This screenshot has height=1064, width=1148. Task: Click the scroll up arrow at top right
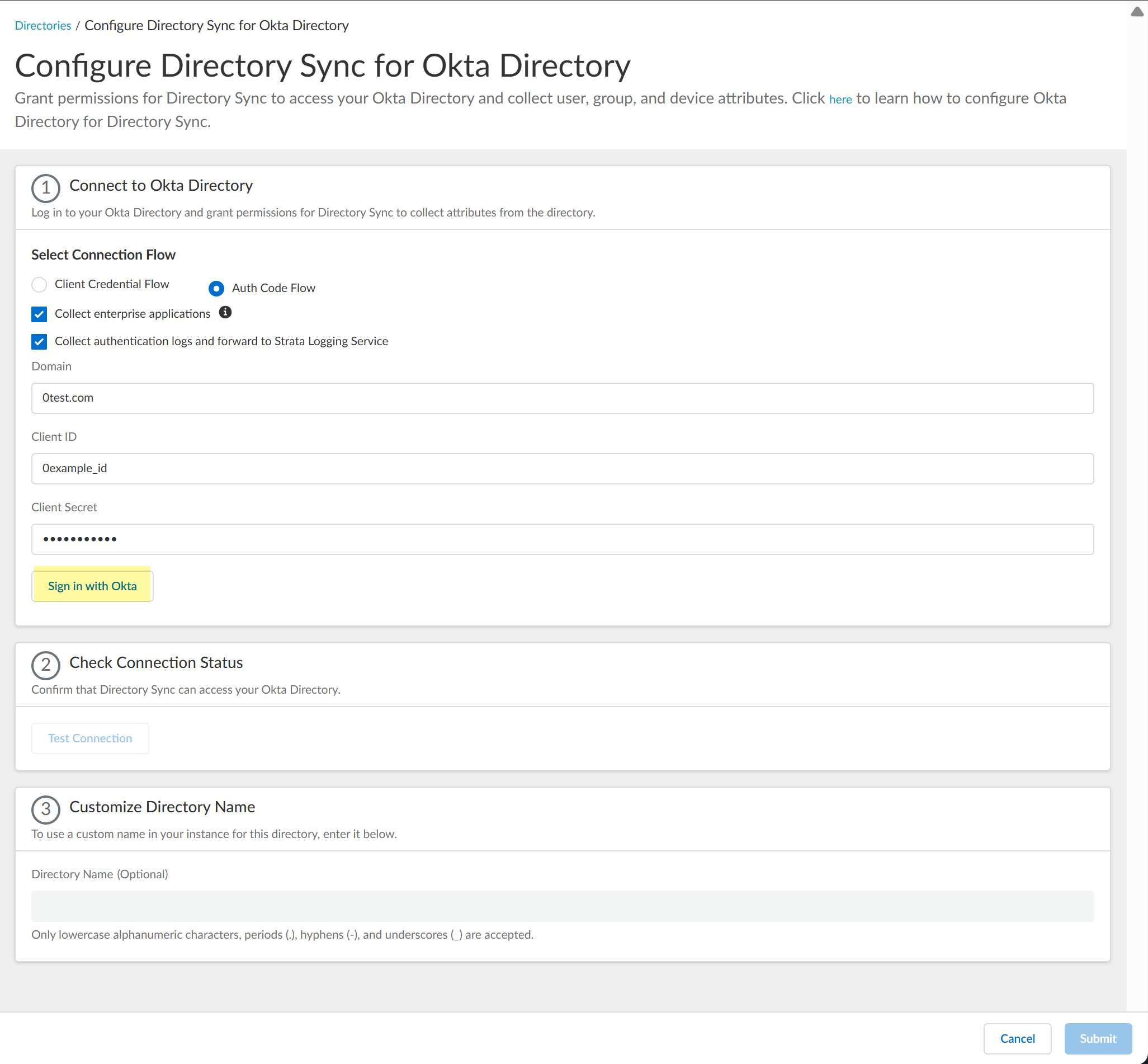click(x=1136, y=12)
